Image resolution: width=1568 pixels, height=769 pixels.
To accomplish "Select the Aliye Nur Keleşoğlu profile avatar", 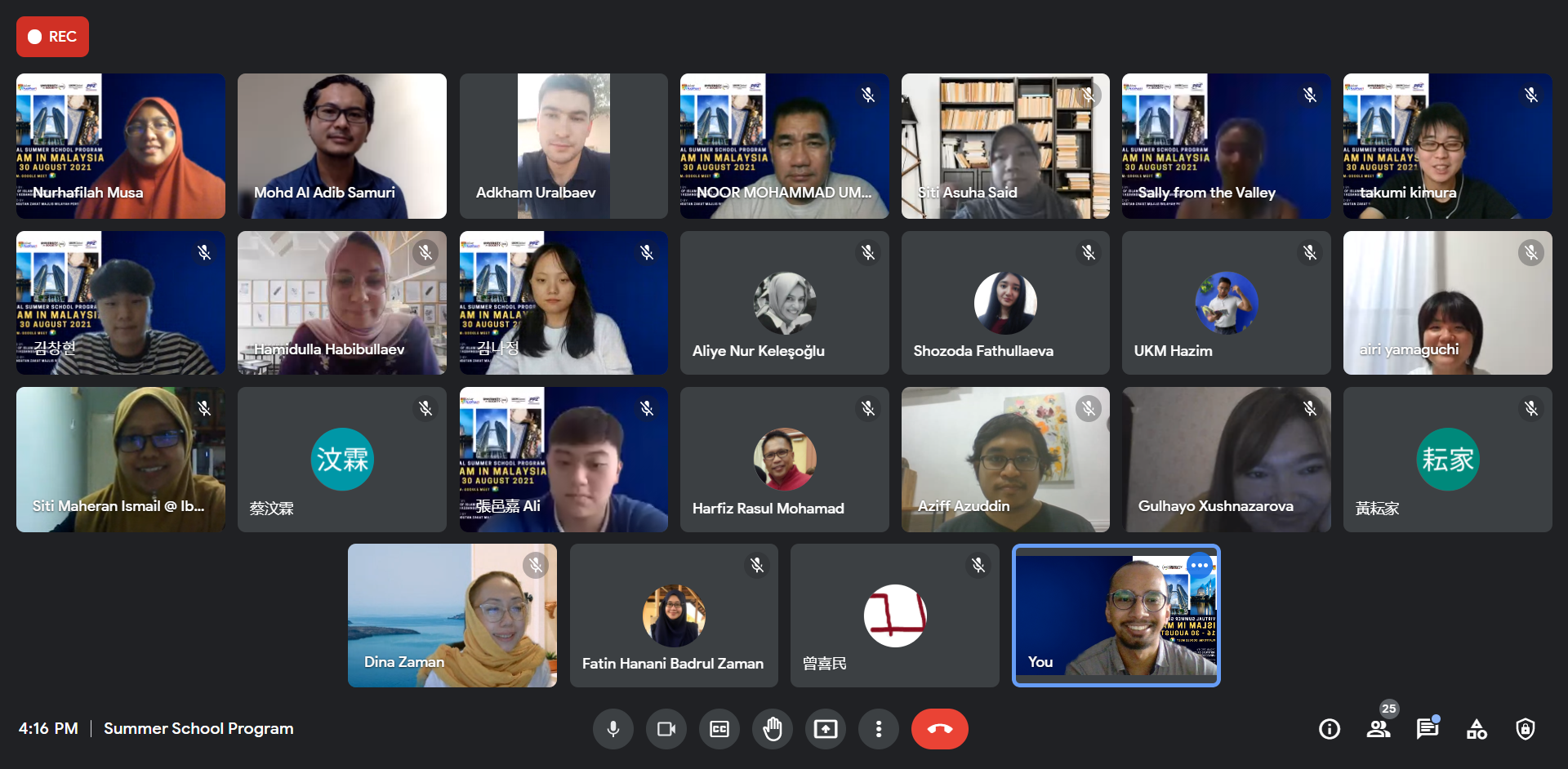I will click(785, 303).
